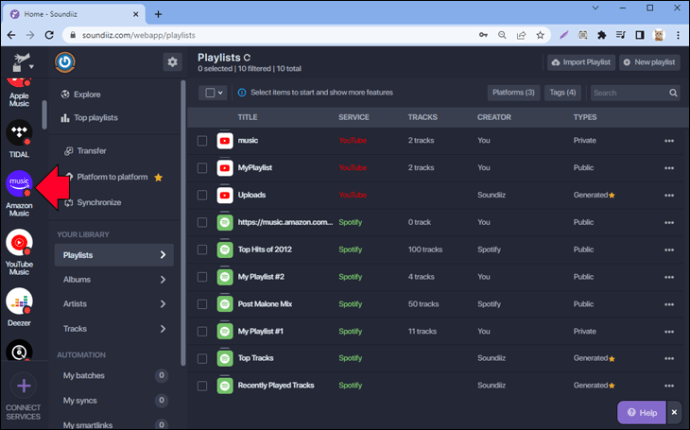Open the settings gear in sidebar

[x=172, y=62]
